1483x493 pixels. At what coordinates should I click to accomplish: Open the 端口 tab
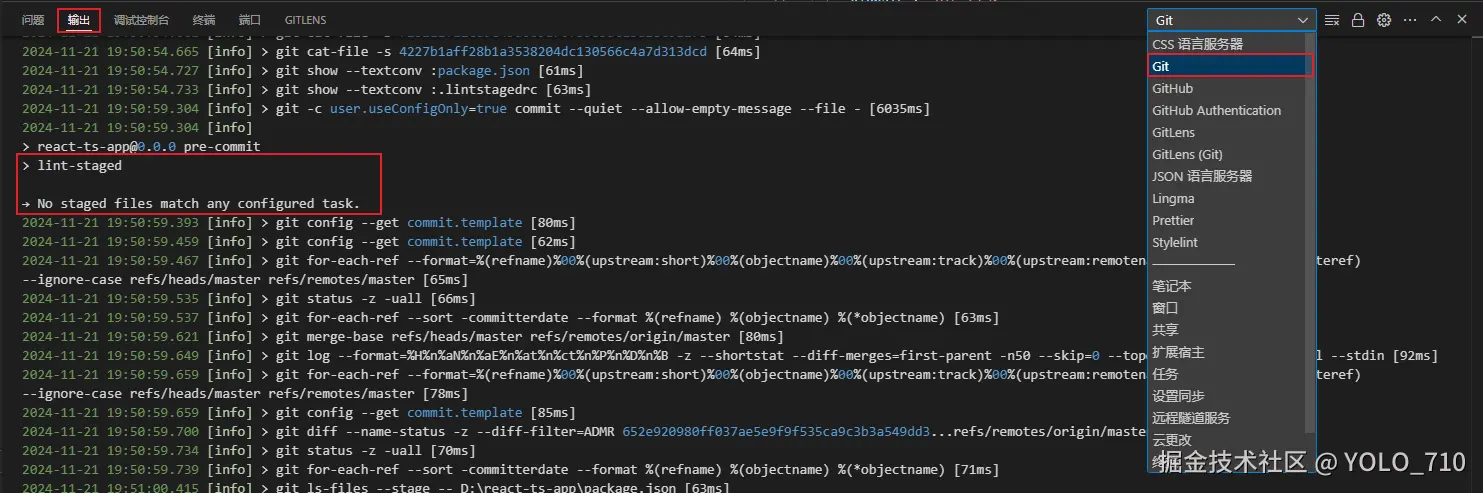coord(250,20)
